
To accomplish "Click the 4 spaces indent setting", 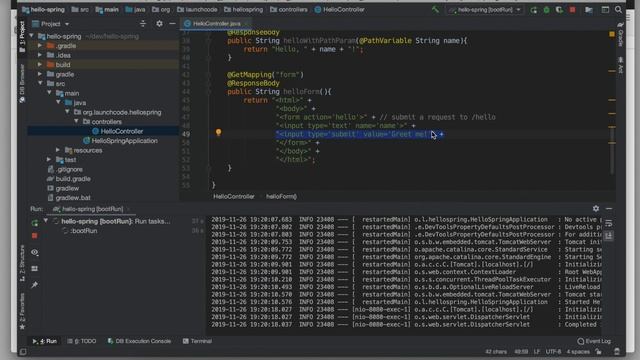I will pyautogui.click(x=578, y=352).
